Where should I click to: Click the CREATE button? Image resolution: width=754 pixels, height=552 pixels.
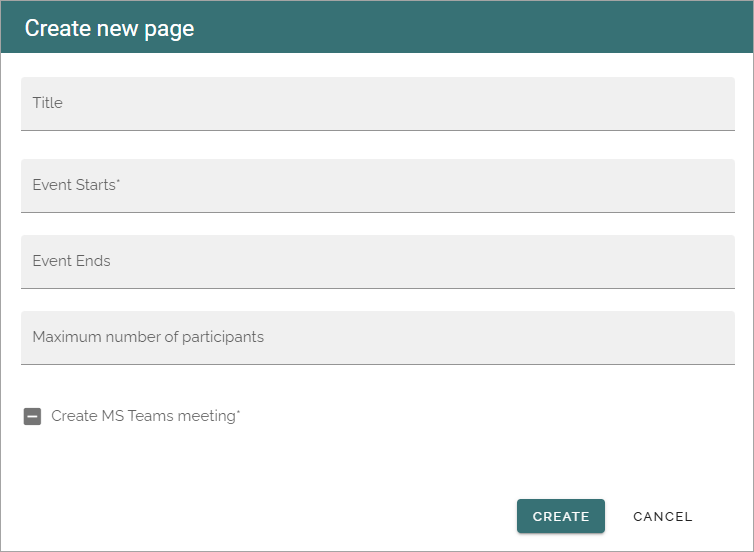561,516
